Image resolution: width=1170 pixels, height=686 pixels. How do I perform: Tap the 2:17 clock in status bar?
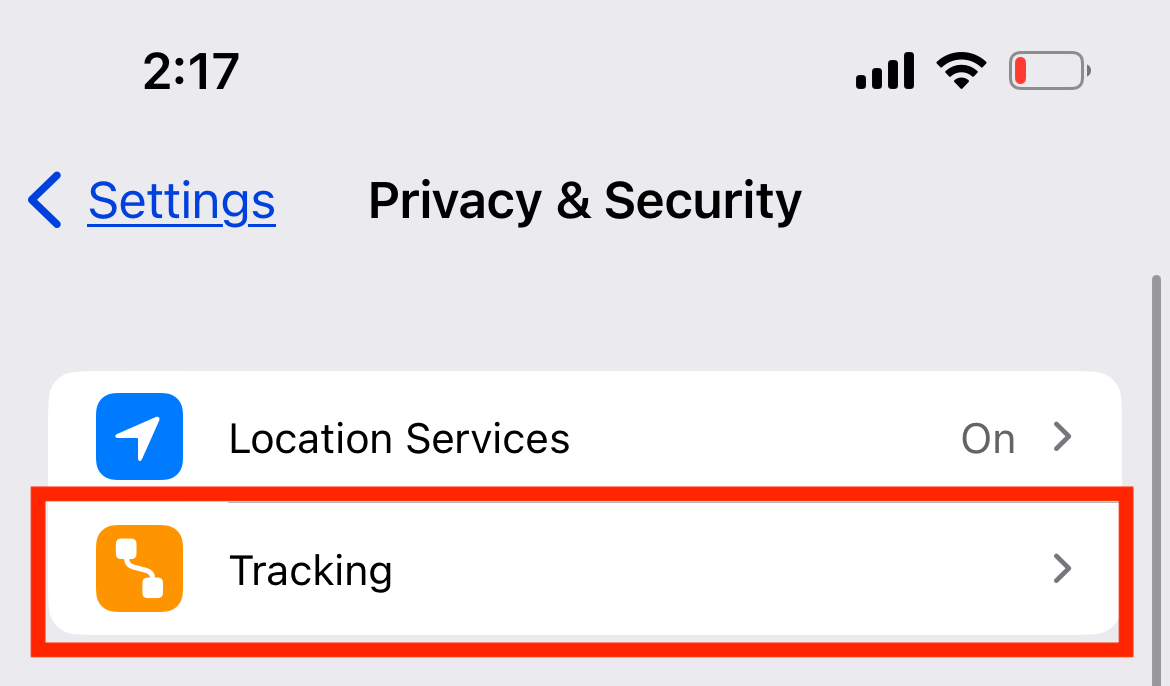(191, 72)
